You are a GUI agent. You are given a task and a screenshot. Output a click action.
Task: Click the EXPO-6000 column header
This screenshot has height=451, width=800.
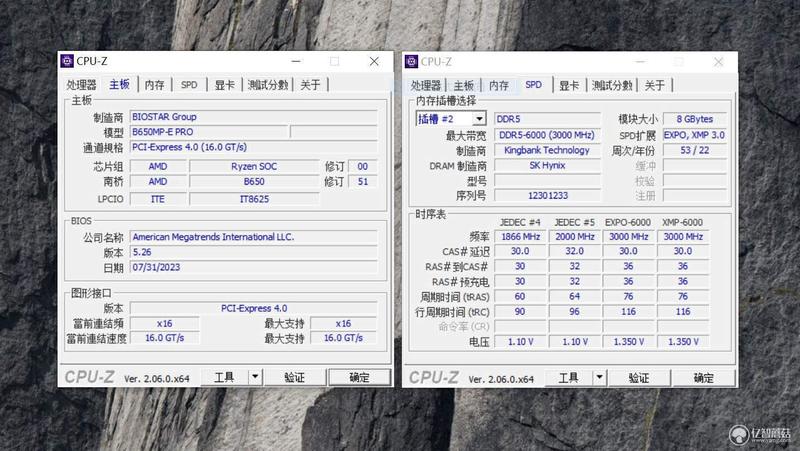point(628,222)
